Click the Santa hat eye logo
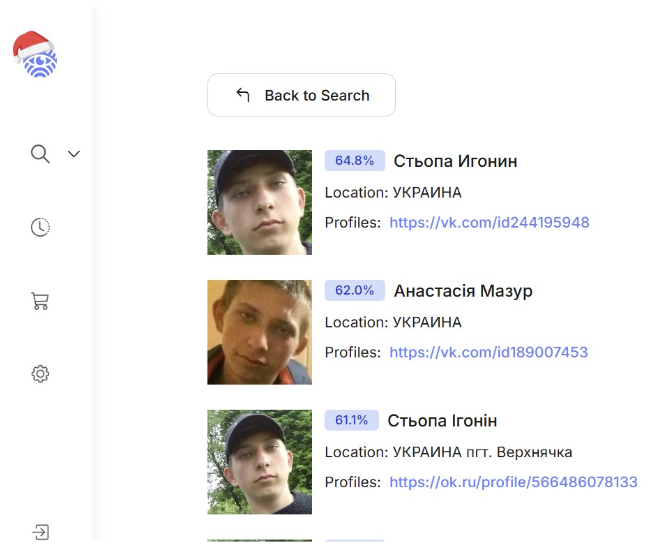Image resolution: width=668 pixels, height=558 pixels. 35,54
